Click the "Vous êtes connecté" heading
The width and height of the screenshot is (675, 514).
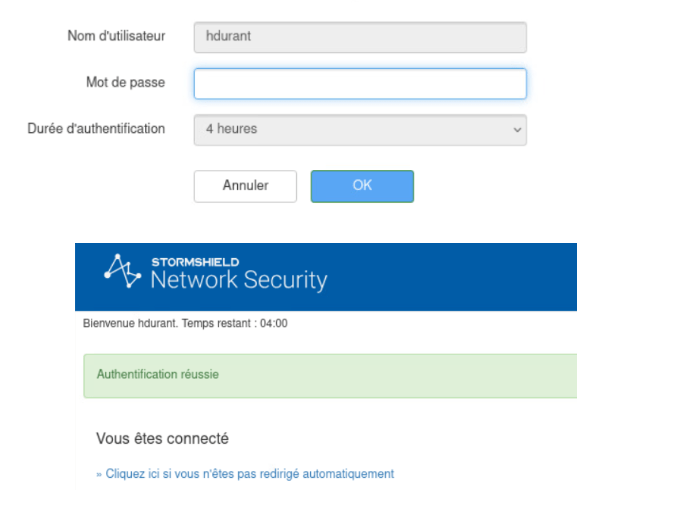coord(162,438)
